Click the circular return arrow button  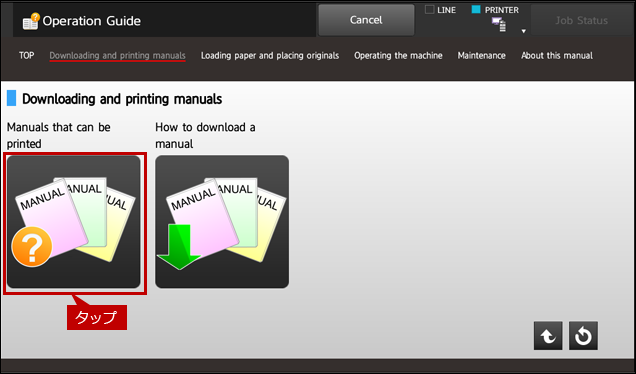click(x=583, y=336)
